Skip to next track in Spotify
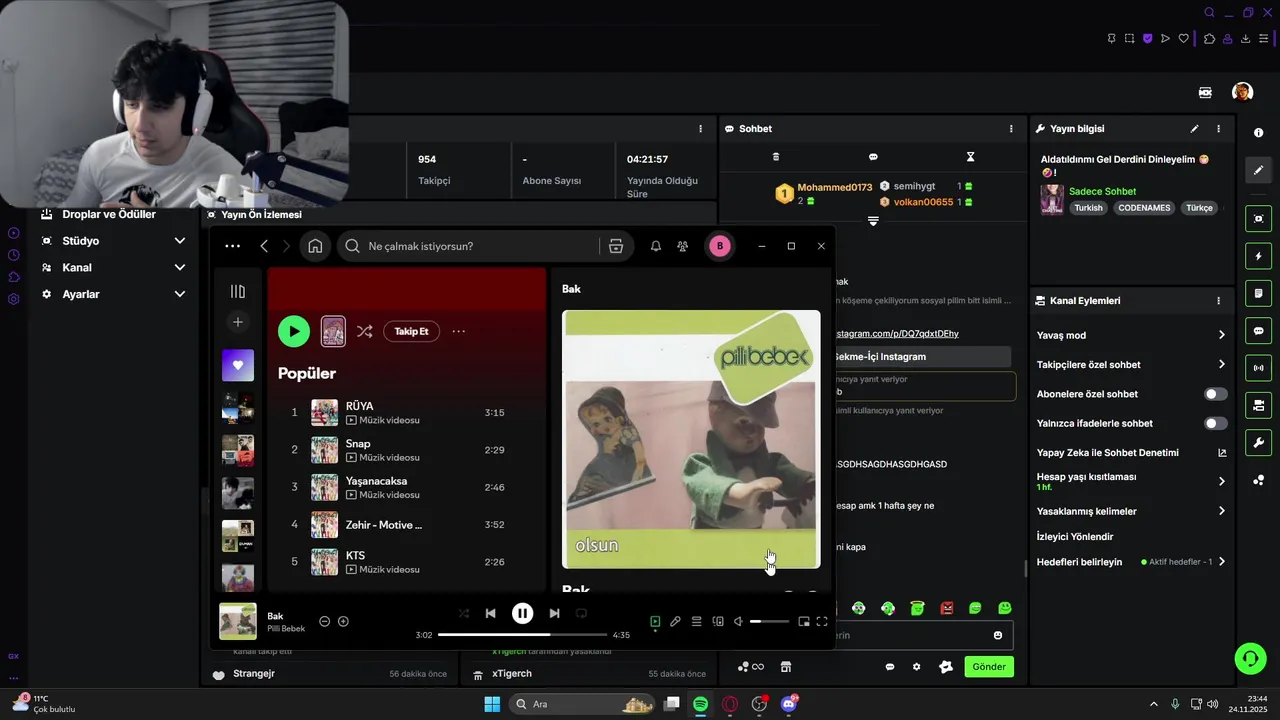1280x720 pixels. [x=554, y=613]
